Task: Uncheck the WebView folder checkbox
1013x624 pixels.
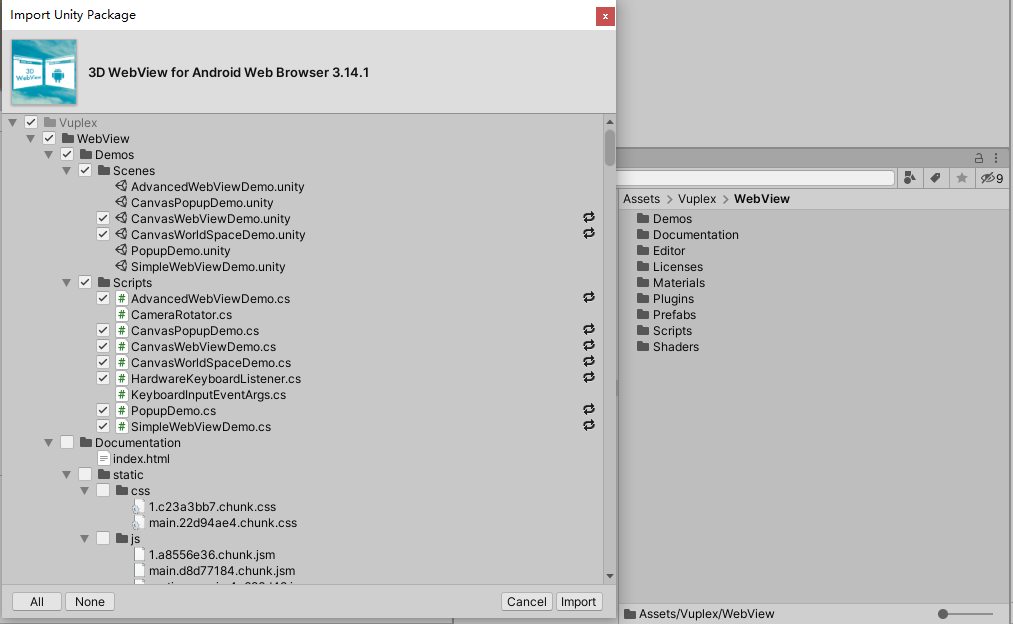Action: (49, 138)
